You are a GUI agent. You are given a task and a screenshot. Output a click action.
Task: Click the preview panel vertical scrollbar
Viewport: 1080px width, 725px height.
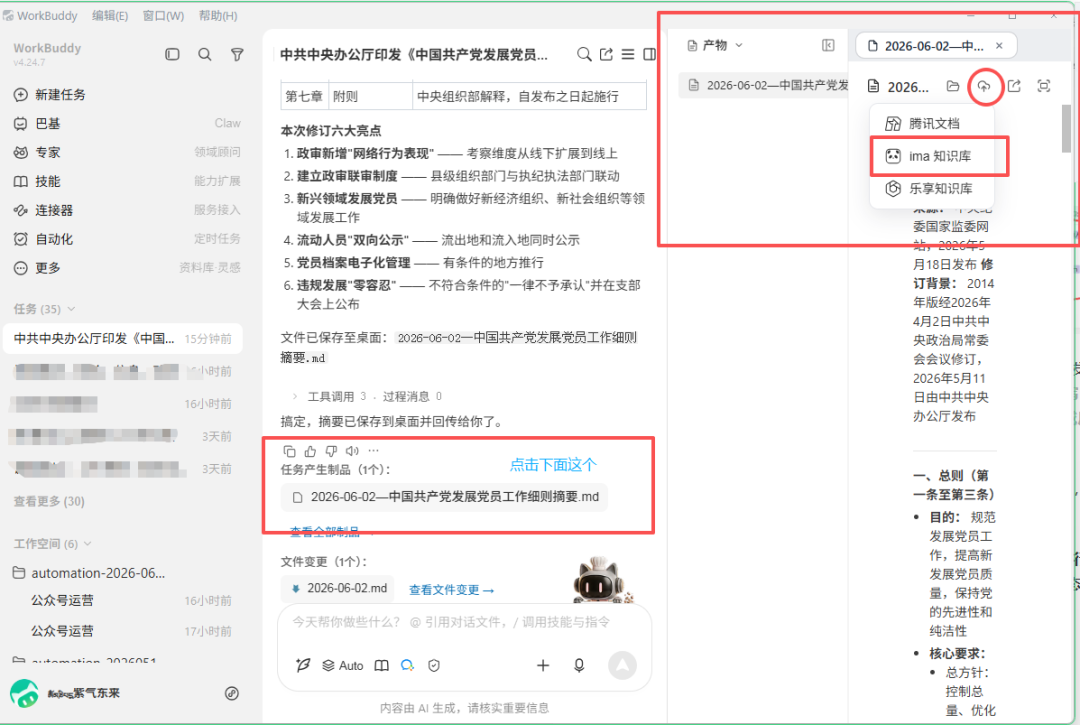click(x=1066, y=129)
